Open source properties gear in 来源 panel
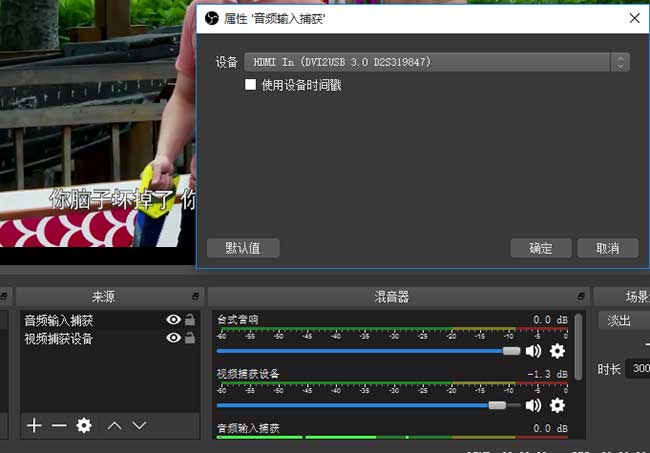Image resolution: width=650 pixels, height=453 pixels. [x=84, y=425]
